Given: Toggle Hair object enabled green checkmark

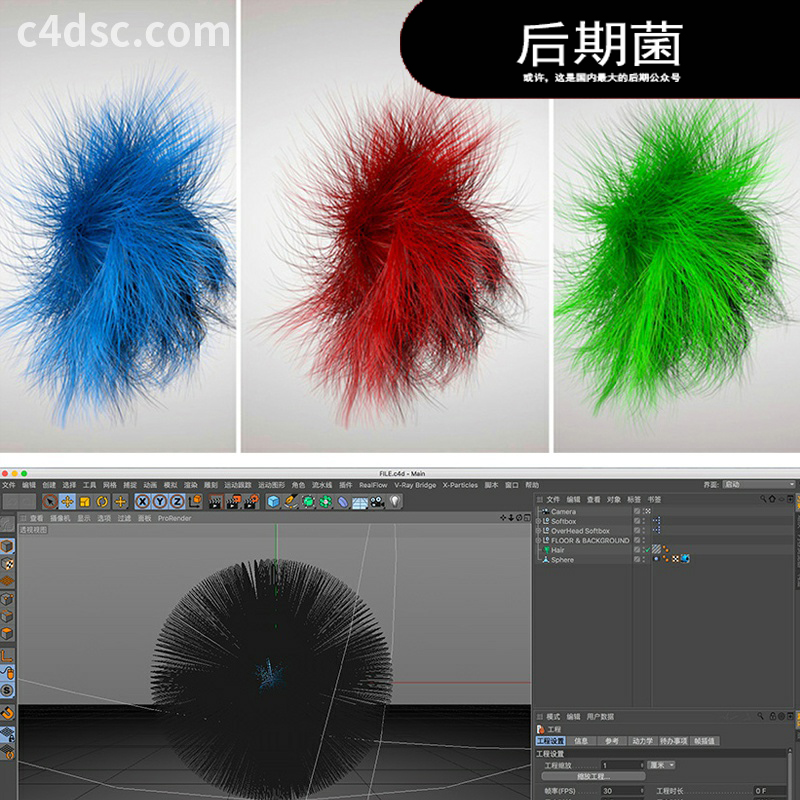Looking at the screenshot, I should pyautogui.click(x=647, y=550).
